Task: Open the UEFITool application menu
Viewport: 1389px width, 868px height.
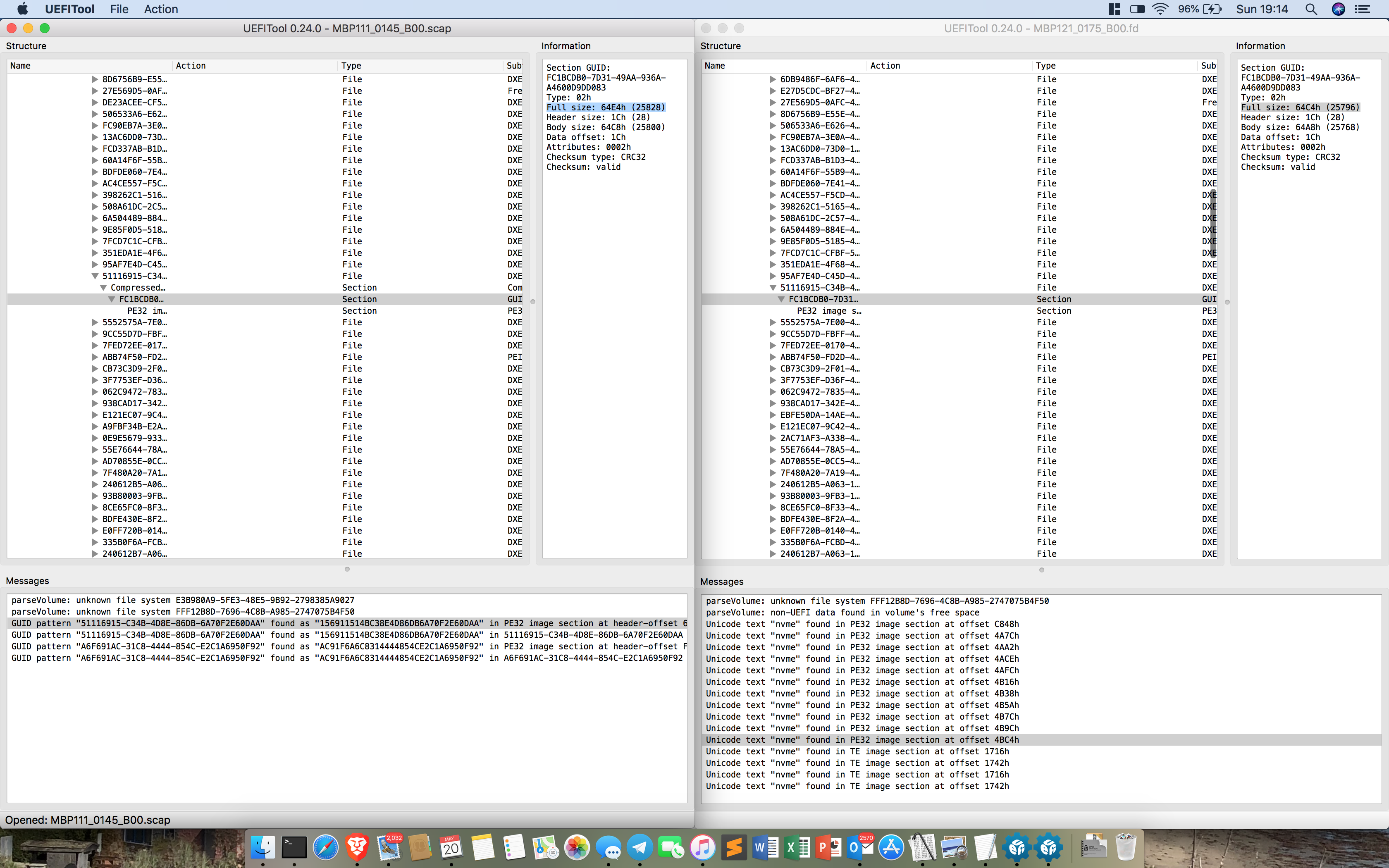Action: (x=69, y=9)
